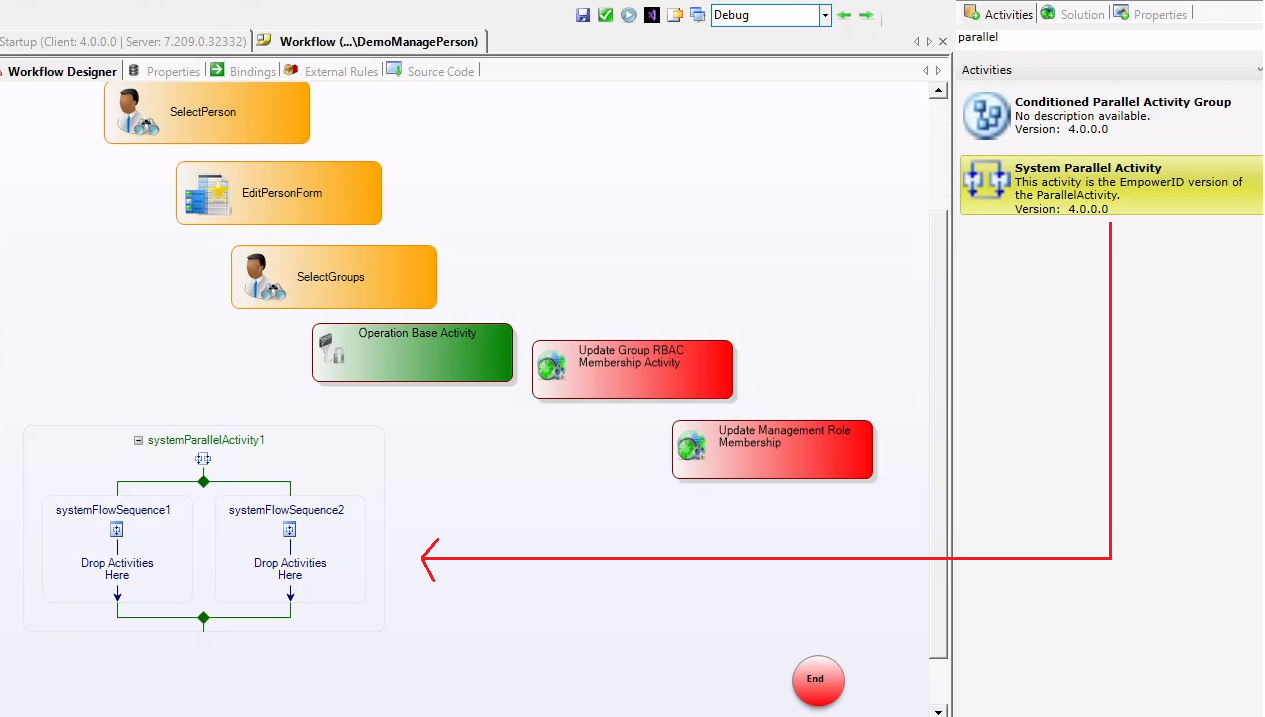Screen dimensions: 1265x717
Task: Open the Debug configuration dropdown arrow
Action: click(x=825, y=15)
